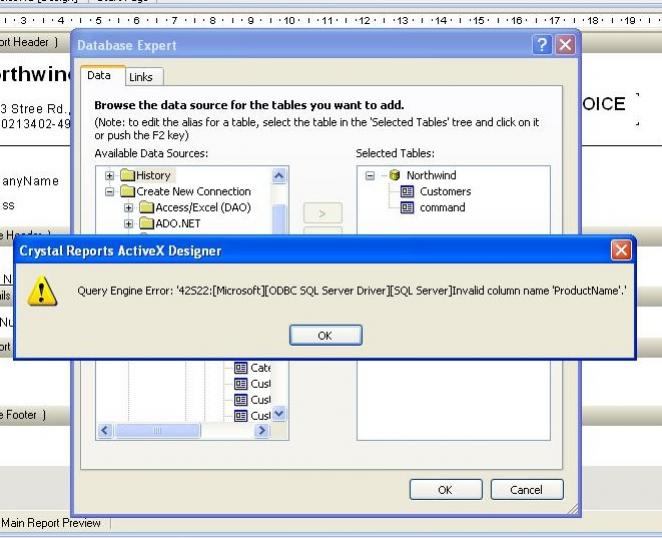Click the Stree Rd. address field in report
This screenshot has height=538, width=662.
[35, 109]
